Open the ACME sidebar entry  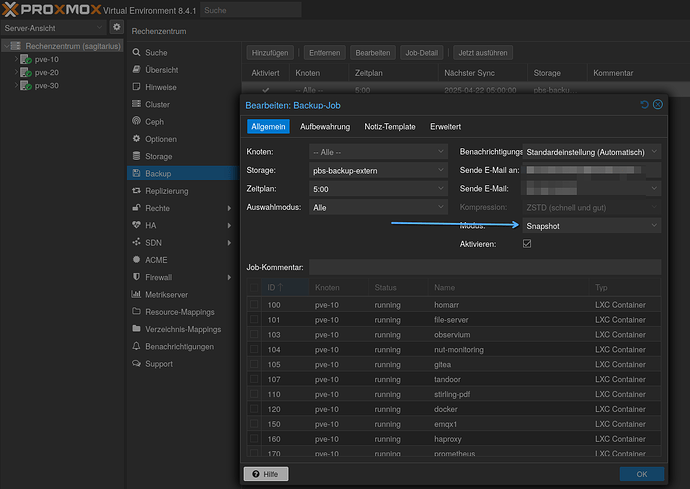tap(156, 260)
